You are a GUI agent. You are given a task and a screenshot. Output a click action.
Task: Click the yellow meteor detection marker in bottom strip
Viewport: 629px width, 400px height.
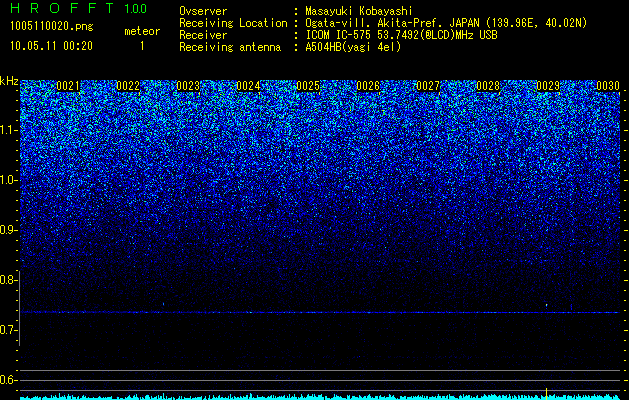(x=546, y=393)
